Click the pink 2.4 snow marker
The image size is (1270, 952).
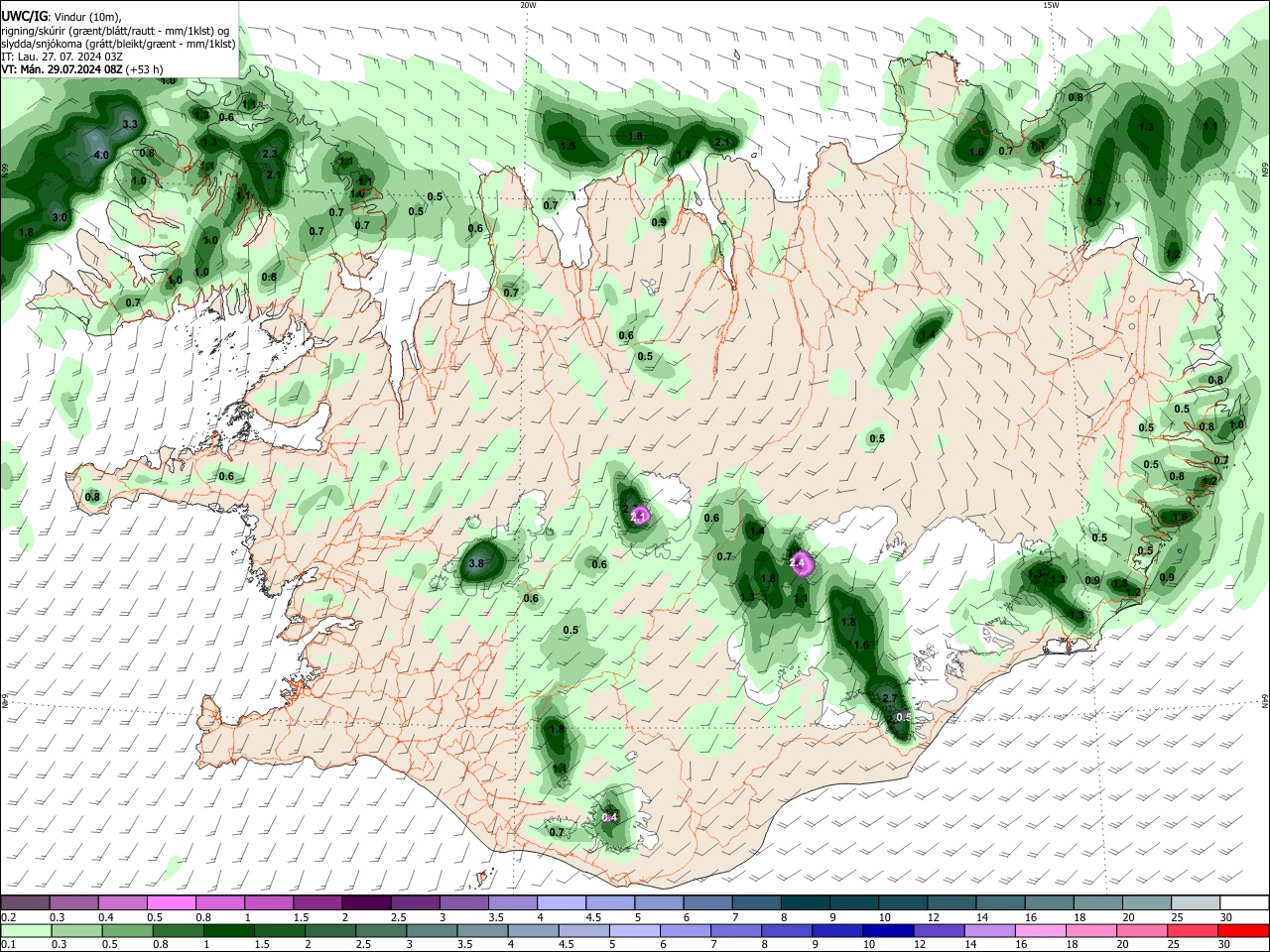798,563
